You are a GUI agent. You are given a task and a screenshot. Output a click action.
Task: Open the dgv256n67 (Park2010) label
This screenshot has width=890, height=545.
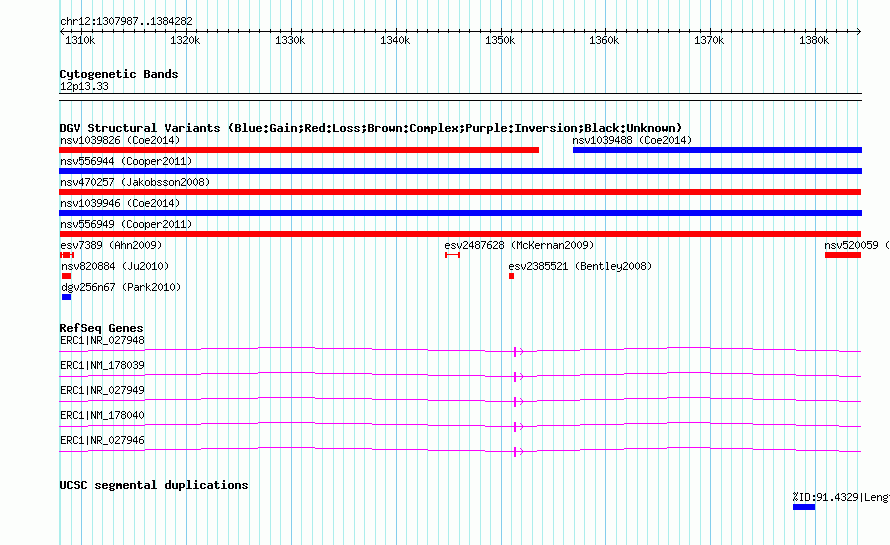121,287
